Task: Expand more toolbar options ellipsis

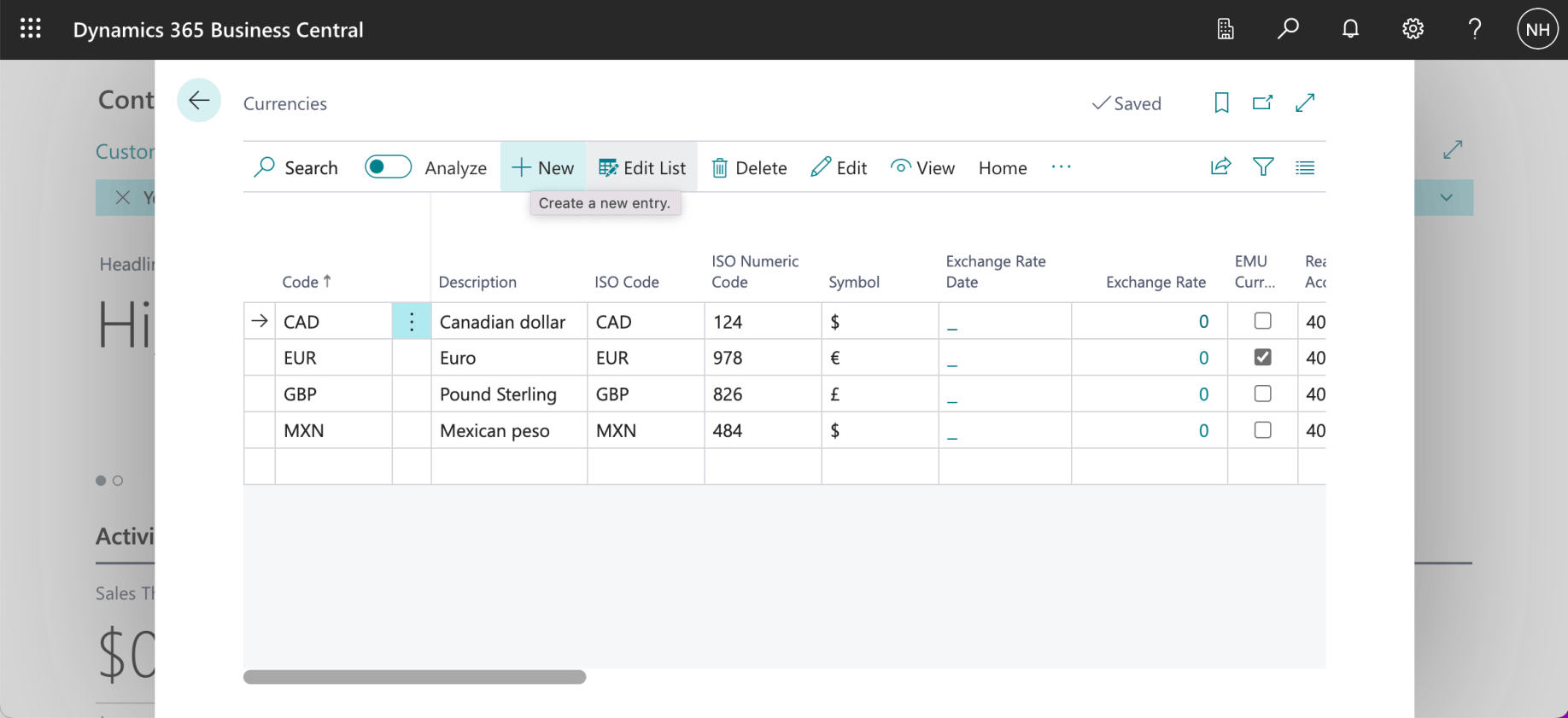Action: click(x=1061, y=167)
